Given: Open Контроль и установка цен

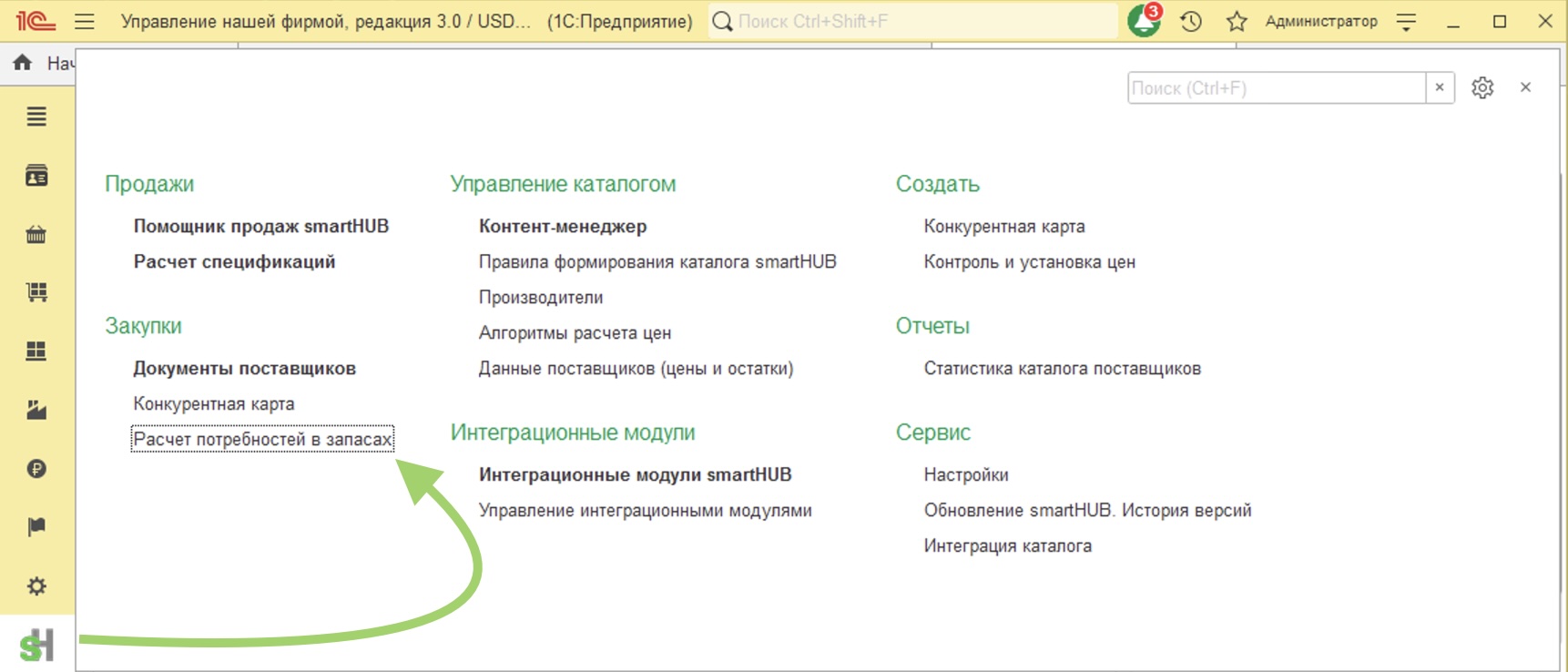Looking at the screenshot, I should [x=1029, y=261].
